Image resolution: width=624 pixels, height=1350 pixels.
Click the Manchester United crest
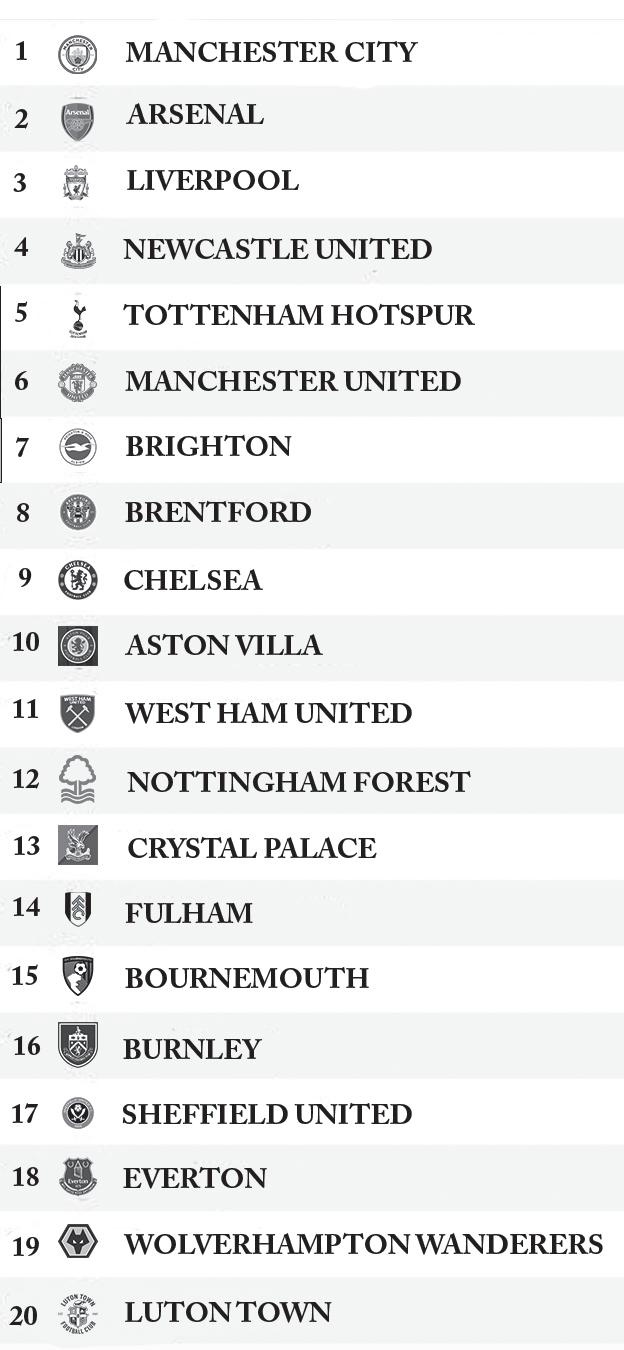[x=77, y=382]
